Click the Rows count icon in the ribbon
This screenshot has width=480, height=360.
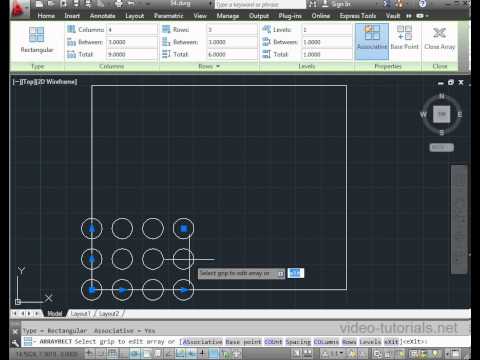(166, 29)
